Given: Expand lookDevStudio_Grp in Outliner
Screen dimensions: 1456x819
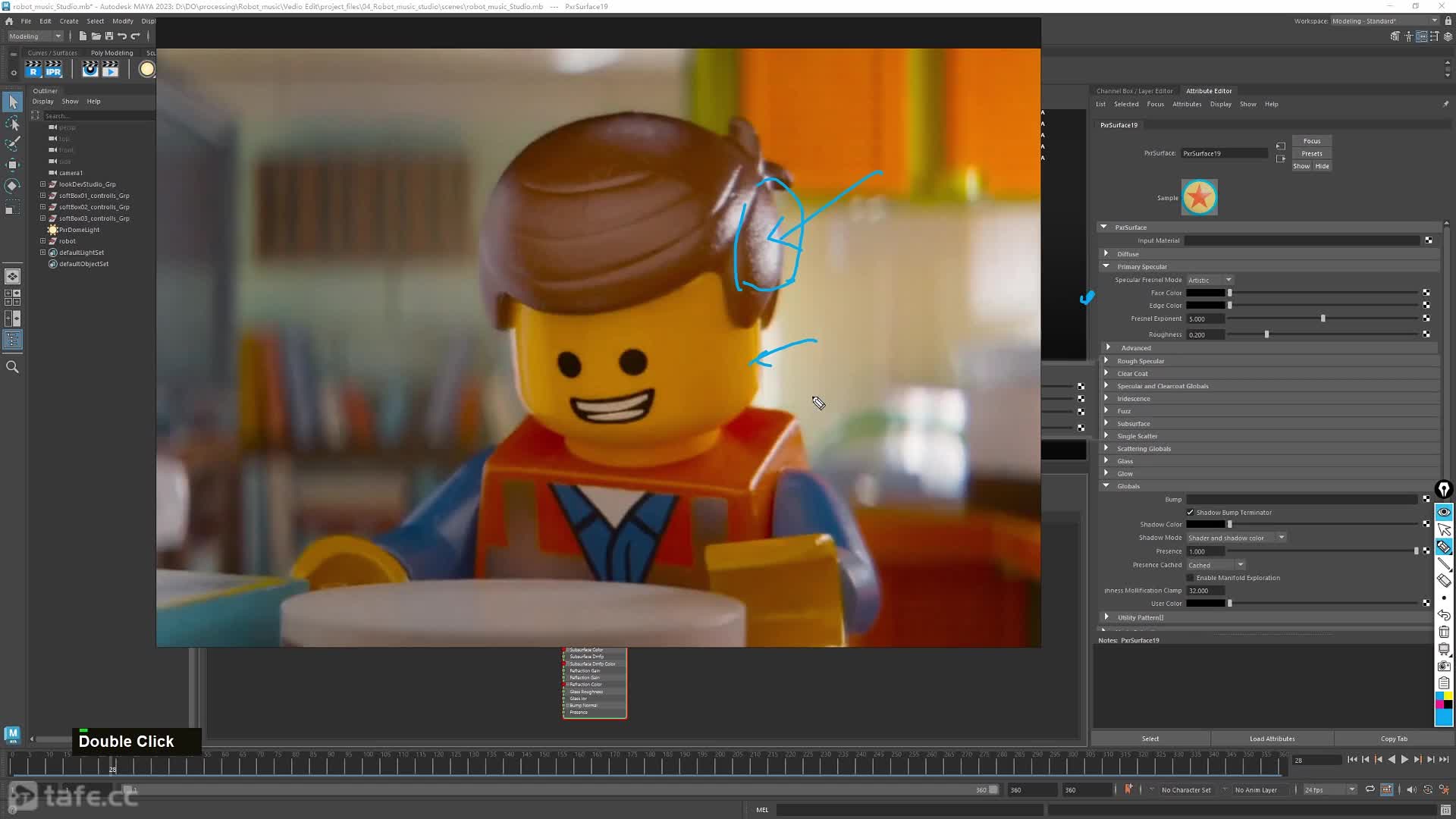Looking at the screenshot, I should coord(43,184).
